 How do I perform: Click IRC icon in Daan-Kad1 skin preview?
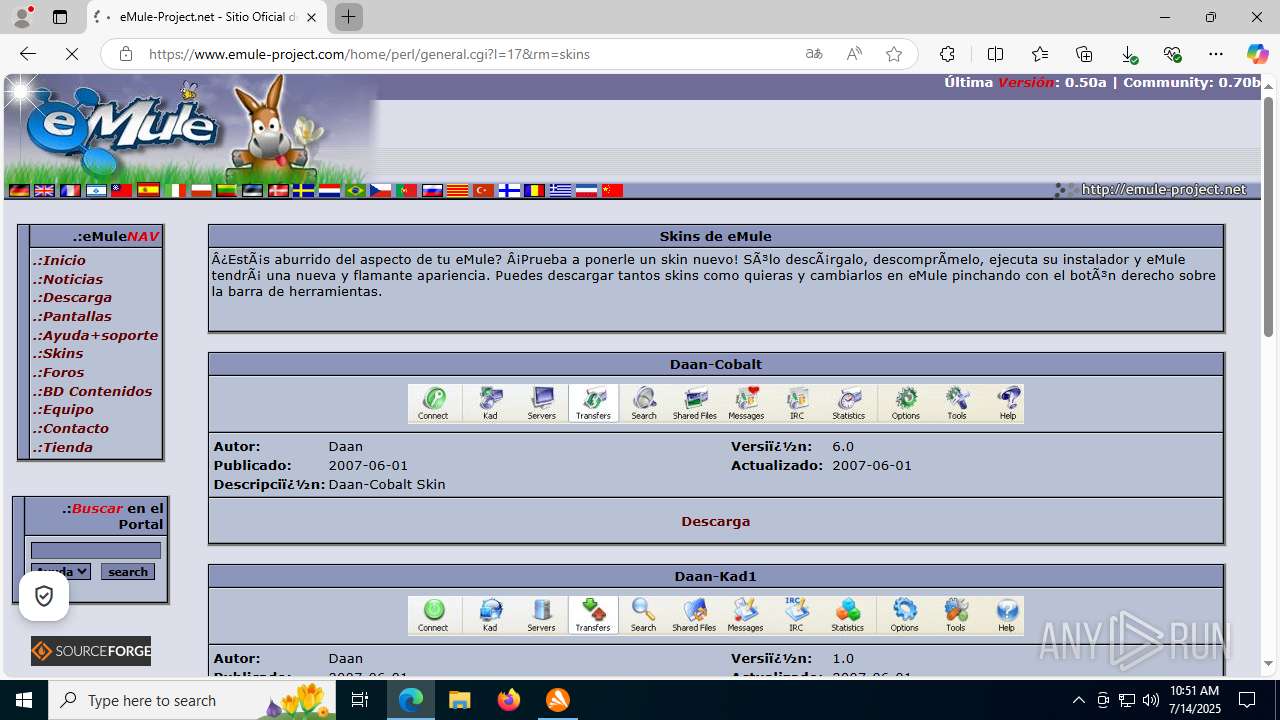point(796,615)
